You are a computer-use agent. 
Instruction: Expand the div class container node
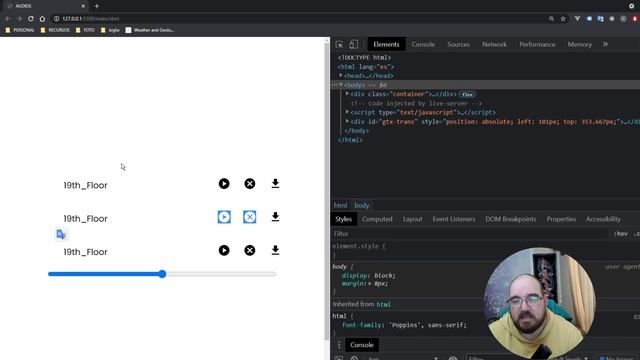coord(347,94)
